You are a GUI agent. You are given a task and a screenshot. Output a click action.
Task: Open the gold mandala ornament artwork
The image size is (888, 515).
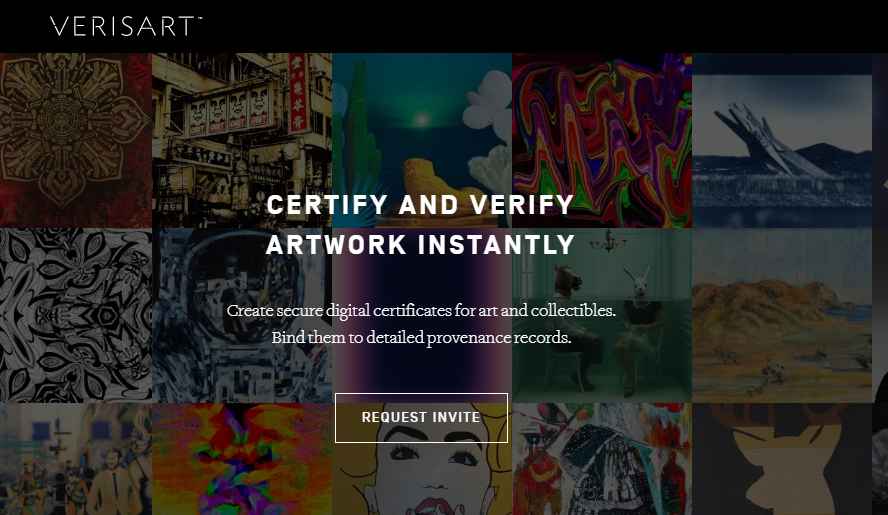tap(76, 140)
